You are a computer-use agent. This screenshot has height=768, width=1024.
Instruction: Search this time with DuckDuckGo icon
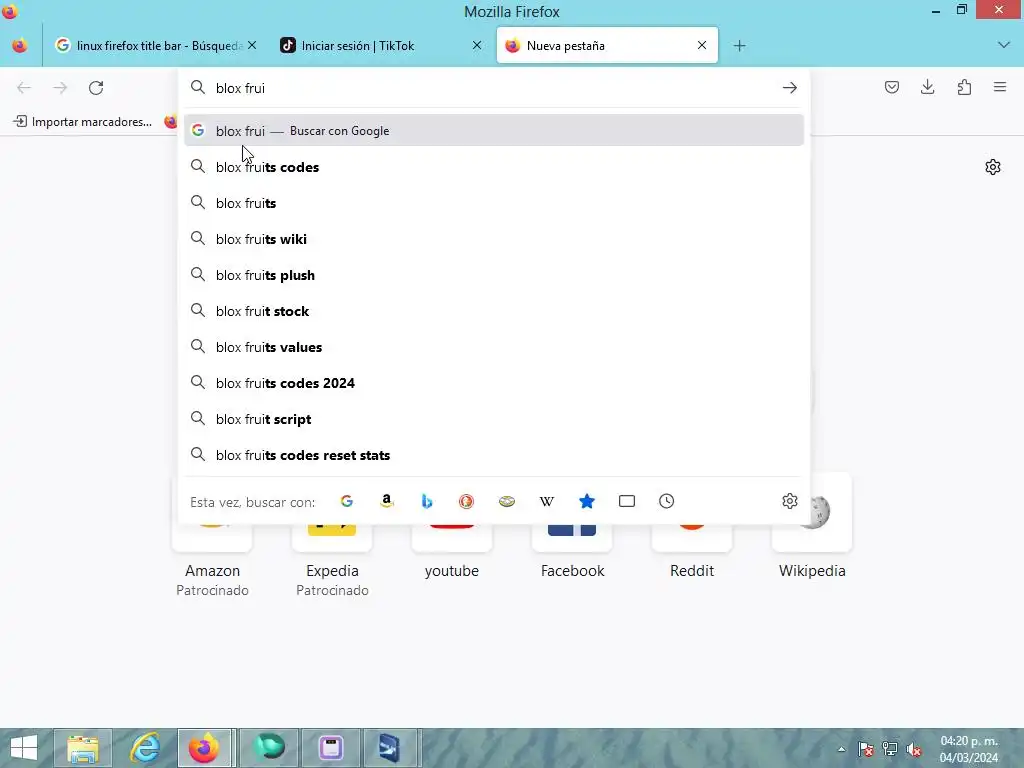[466, 501]
